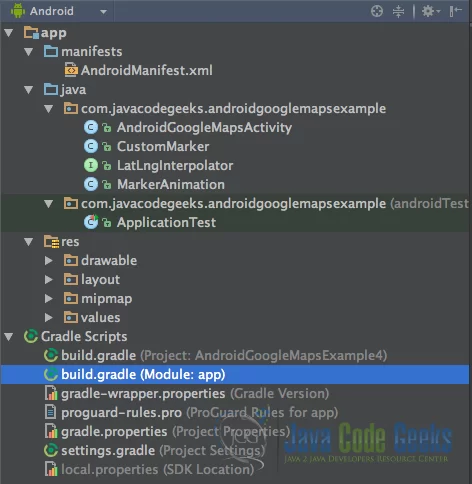Click the hide panel icon
This screenshot has height=484, width=472.
(455, 11)
